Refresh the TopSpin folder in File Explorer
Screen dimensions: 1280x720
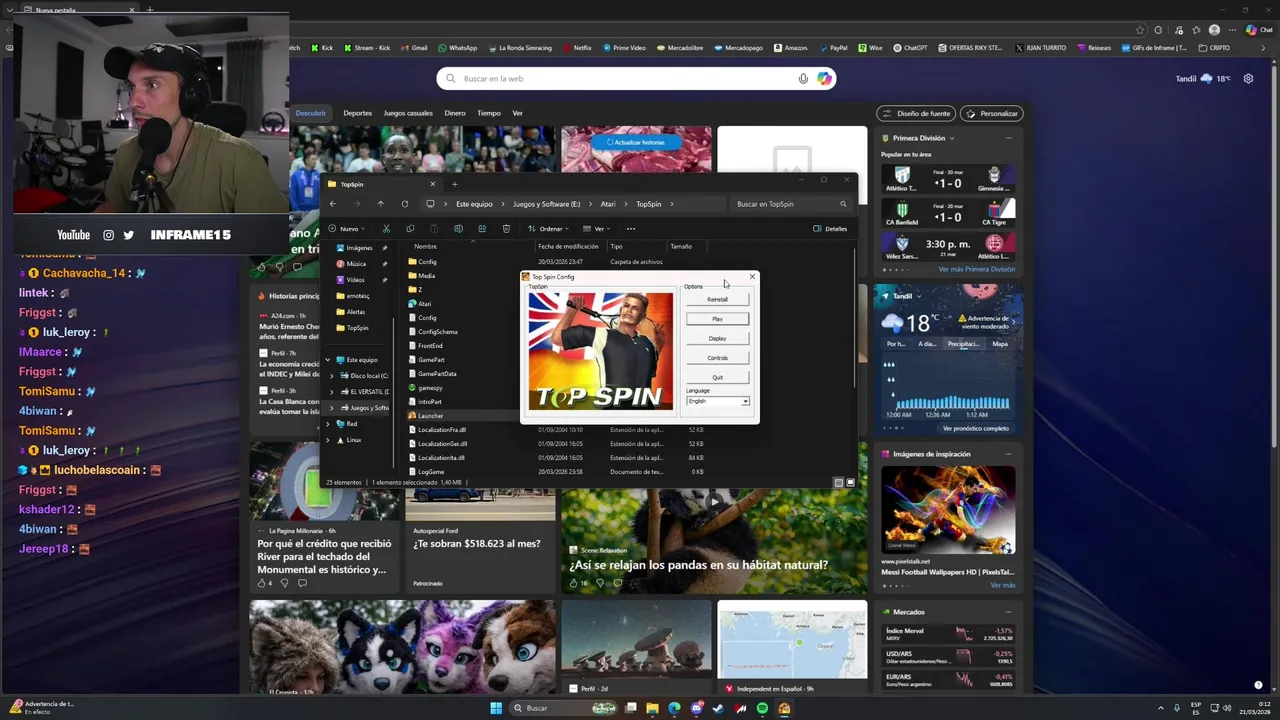[404, 204]
